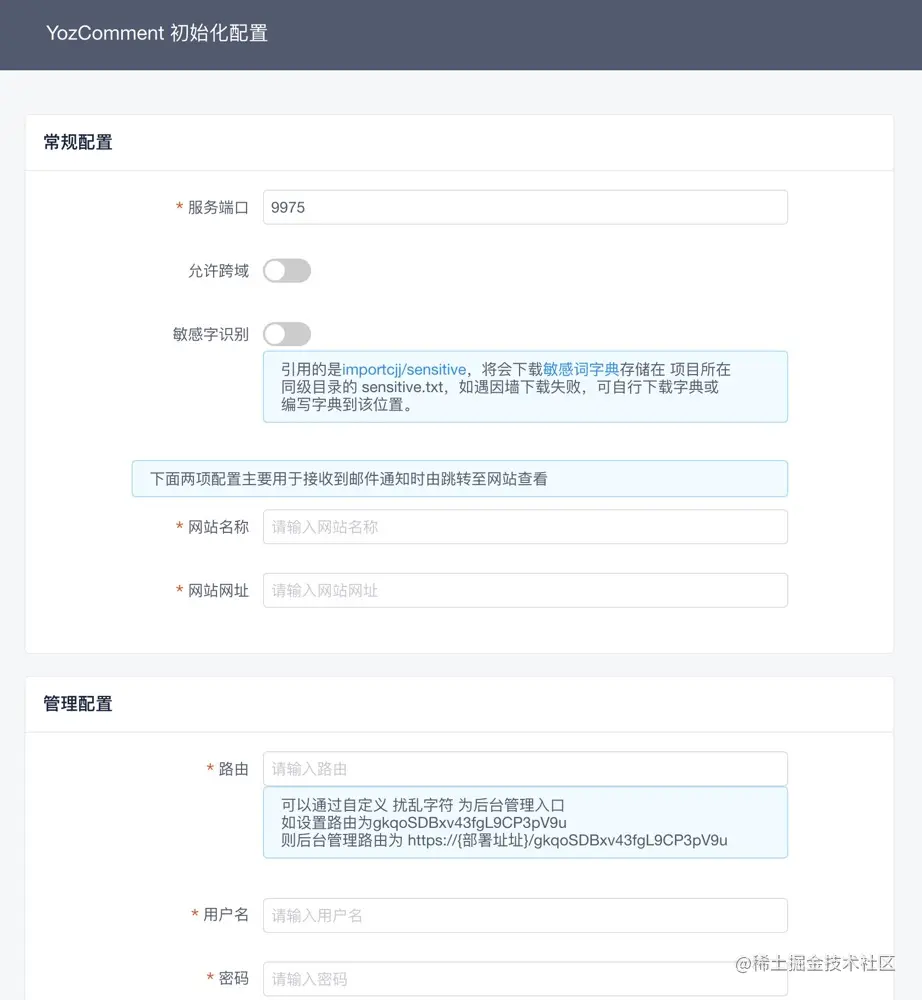This screenshot has height=1000, width=922.
Task: Click the 服务端口 input with 9975
Action: [525, 207]
